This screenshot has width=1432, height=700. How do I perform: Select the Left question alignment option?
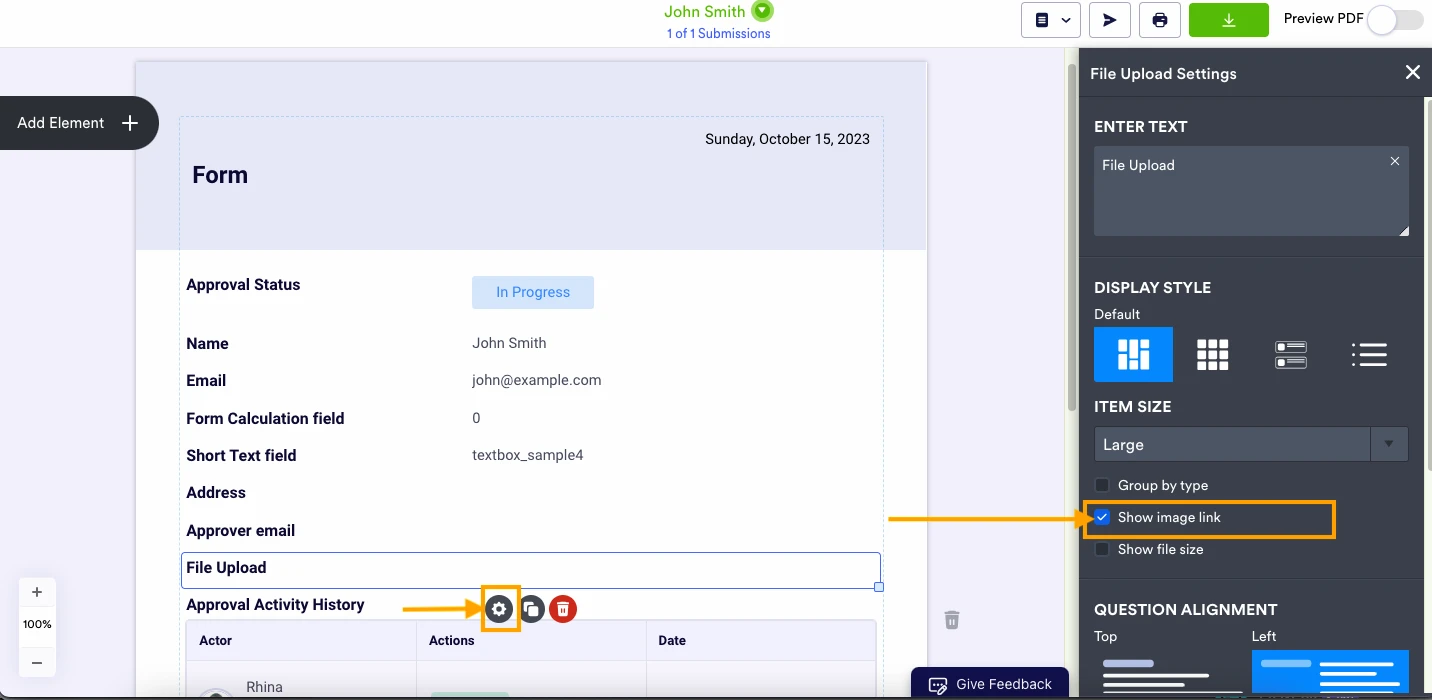coord(1329,670)
